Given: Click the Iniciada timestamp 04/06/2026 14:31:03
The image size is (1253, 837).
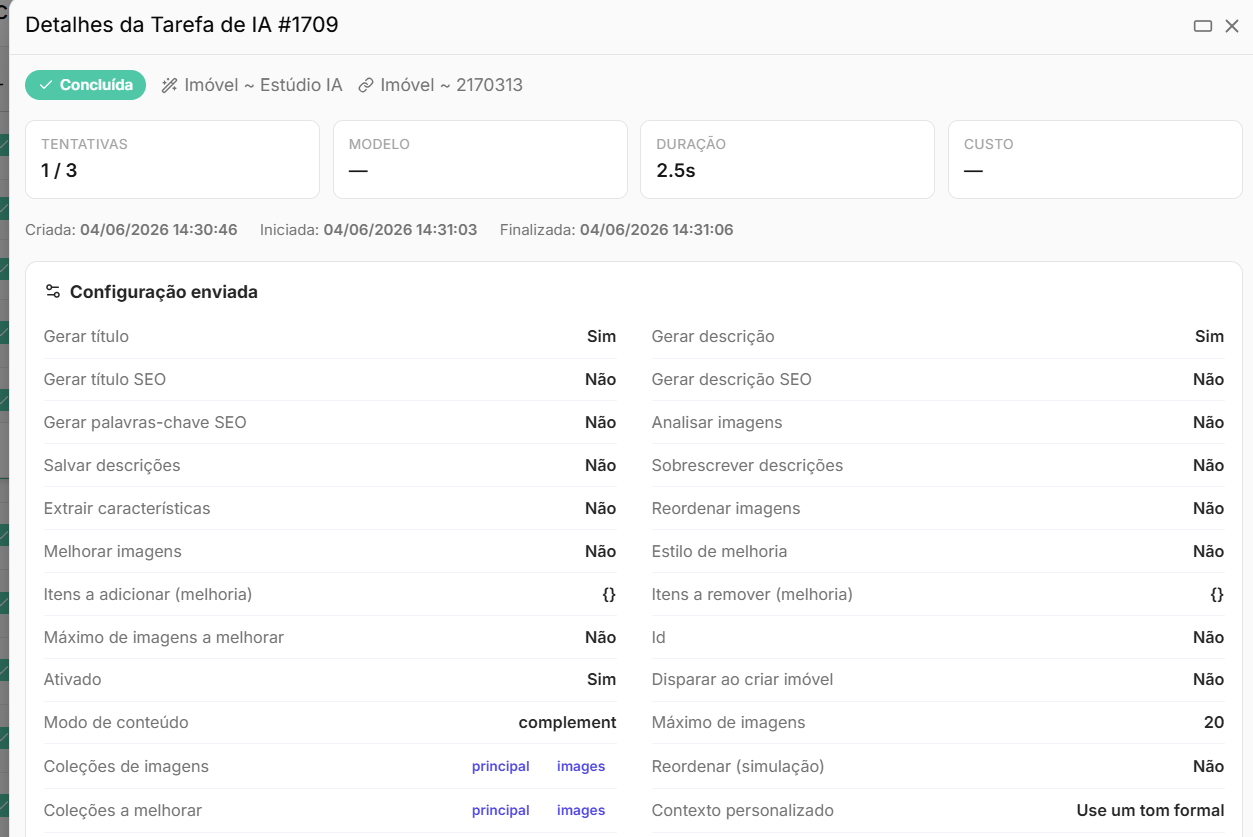Looking at the screenshot, I should (x=400, y=230).
